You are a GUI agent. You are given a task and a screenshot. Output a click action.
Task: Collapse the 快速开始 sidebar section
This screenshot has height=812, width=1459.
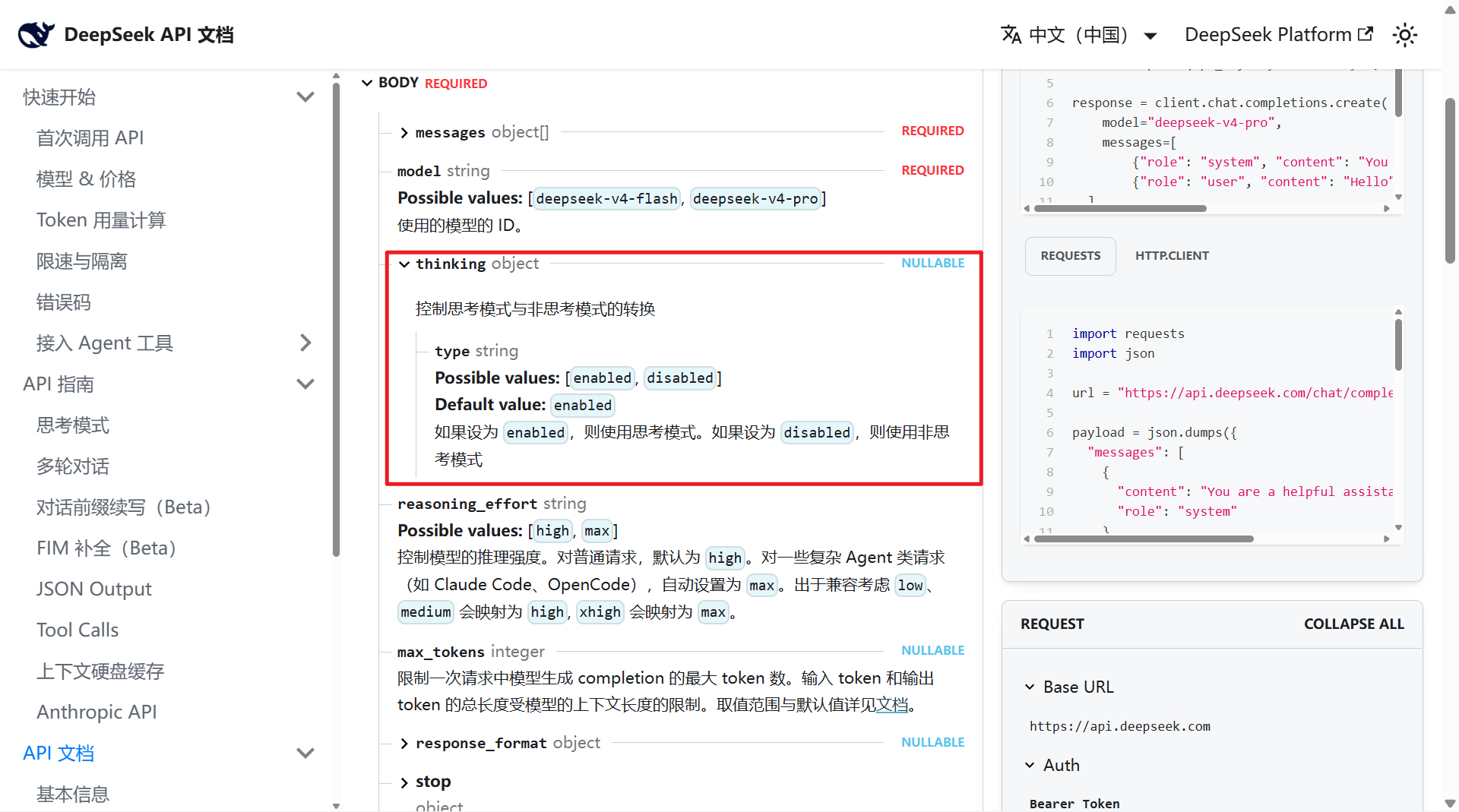click(305, 97)
